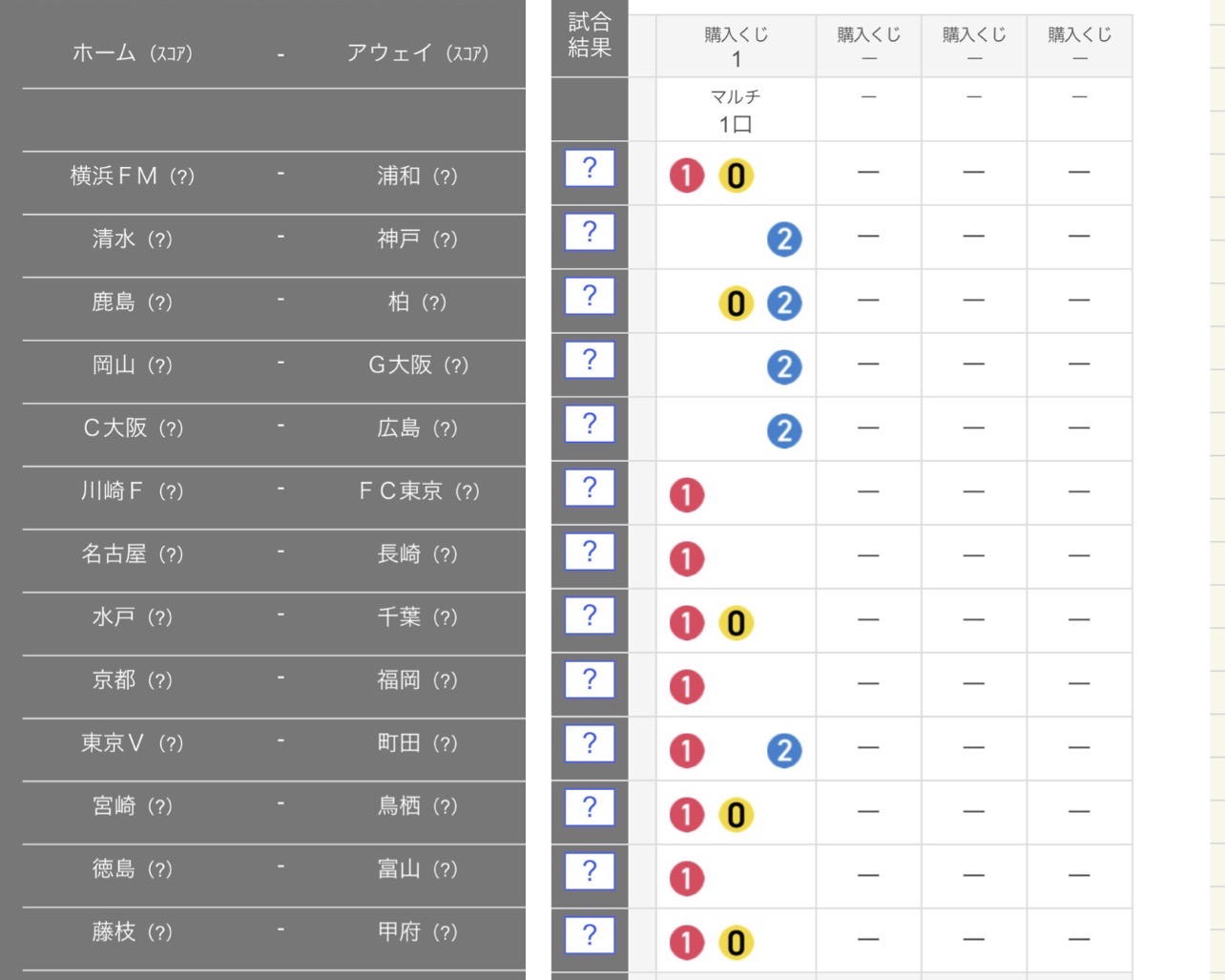Open the ? result box for 京都 vs 福岡
1225x980 pixels.
click(x=590, y=680)
